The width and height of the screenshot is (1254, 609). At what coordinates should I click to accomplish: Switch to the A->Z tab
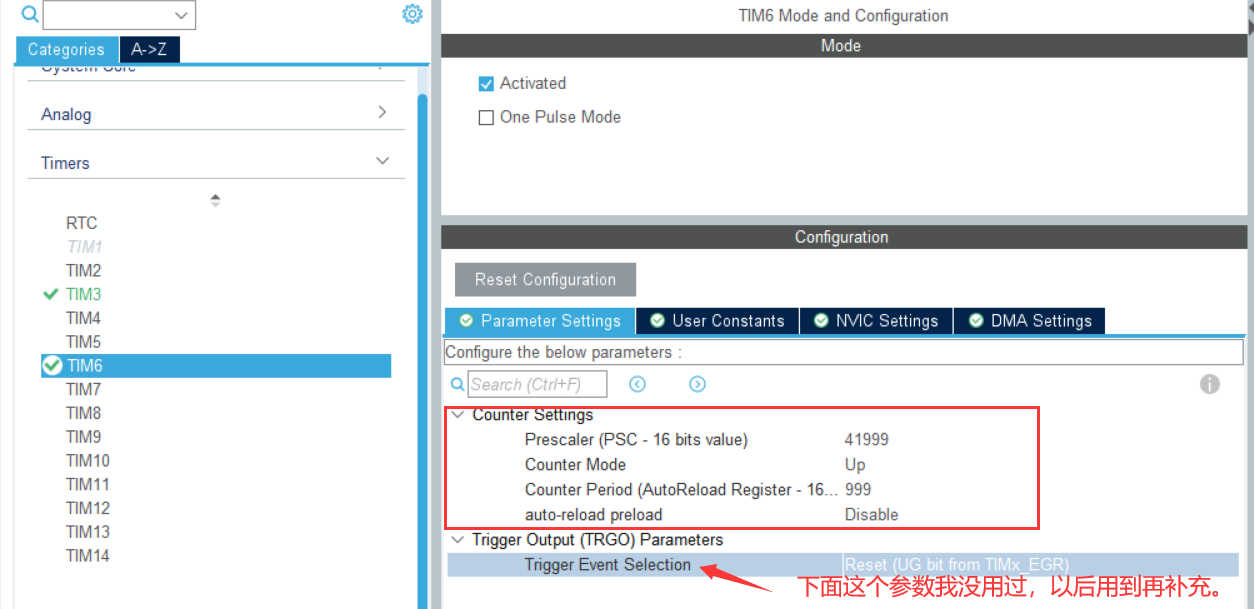149,50
